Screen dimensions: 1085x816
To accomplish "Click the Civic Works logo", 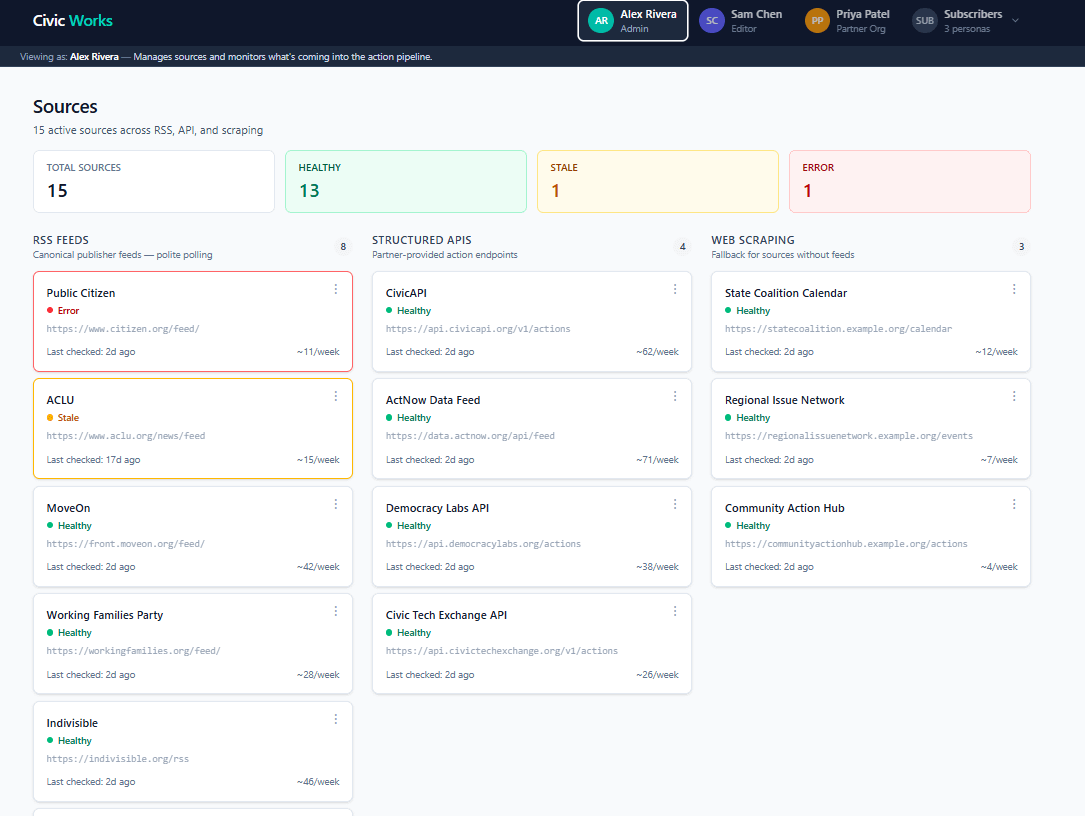I will click(x=73, y=21).
